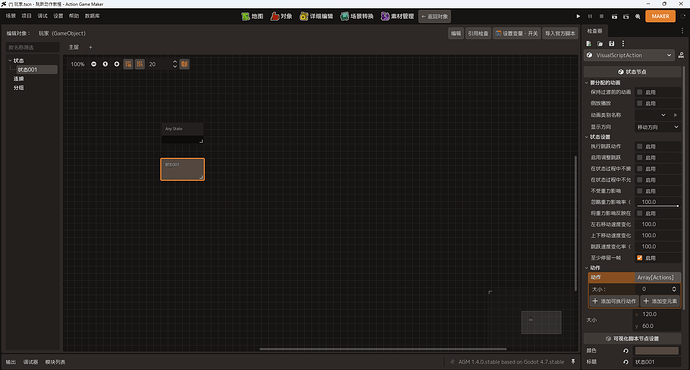This screenshot has width=690, height=370.
Task: Click 添加可执行动作 button
Action: pyautogui.click(x=614, y=301)
